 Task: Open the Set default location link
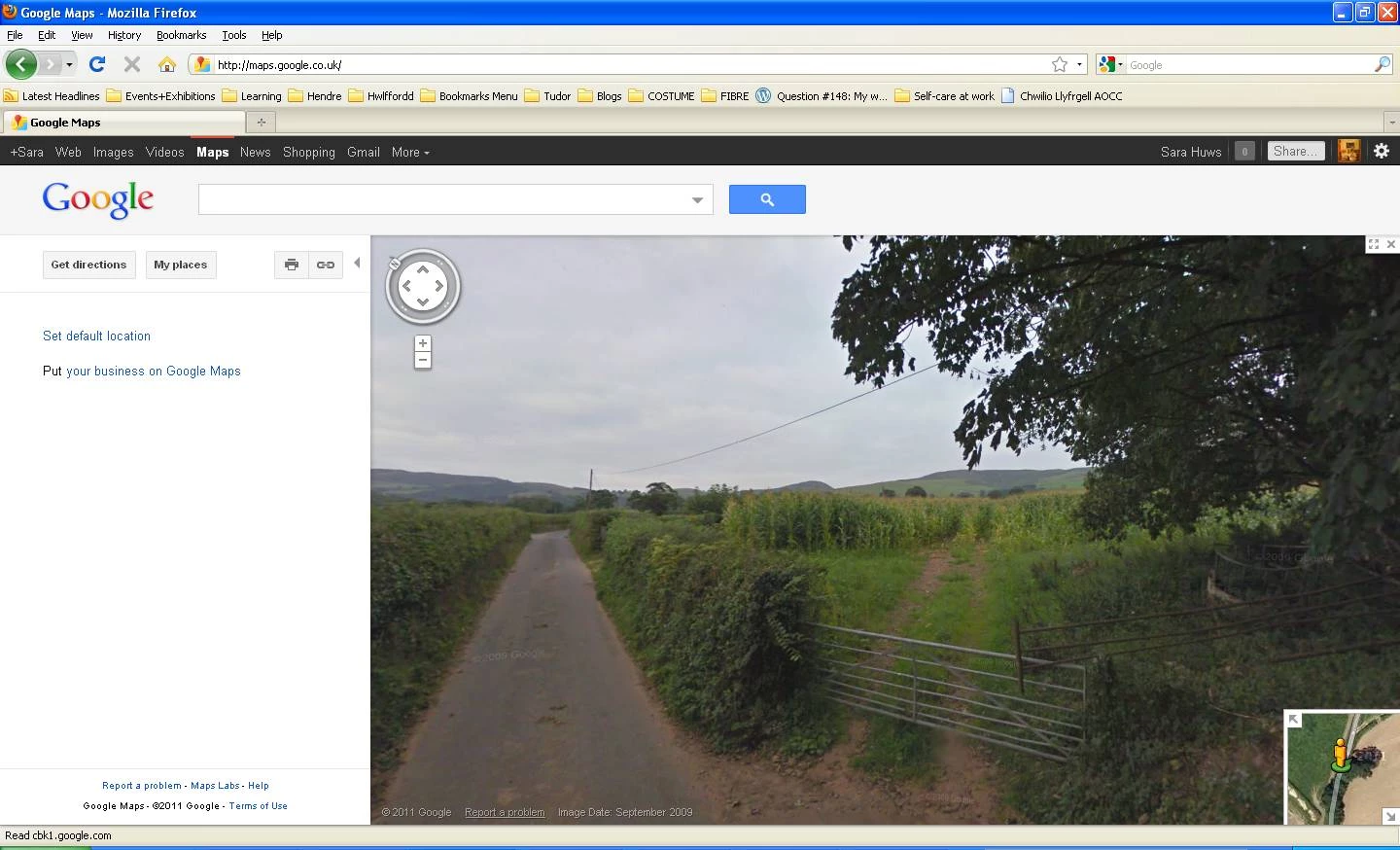(96, 336)
